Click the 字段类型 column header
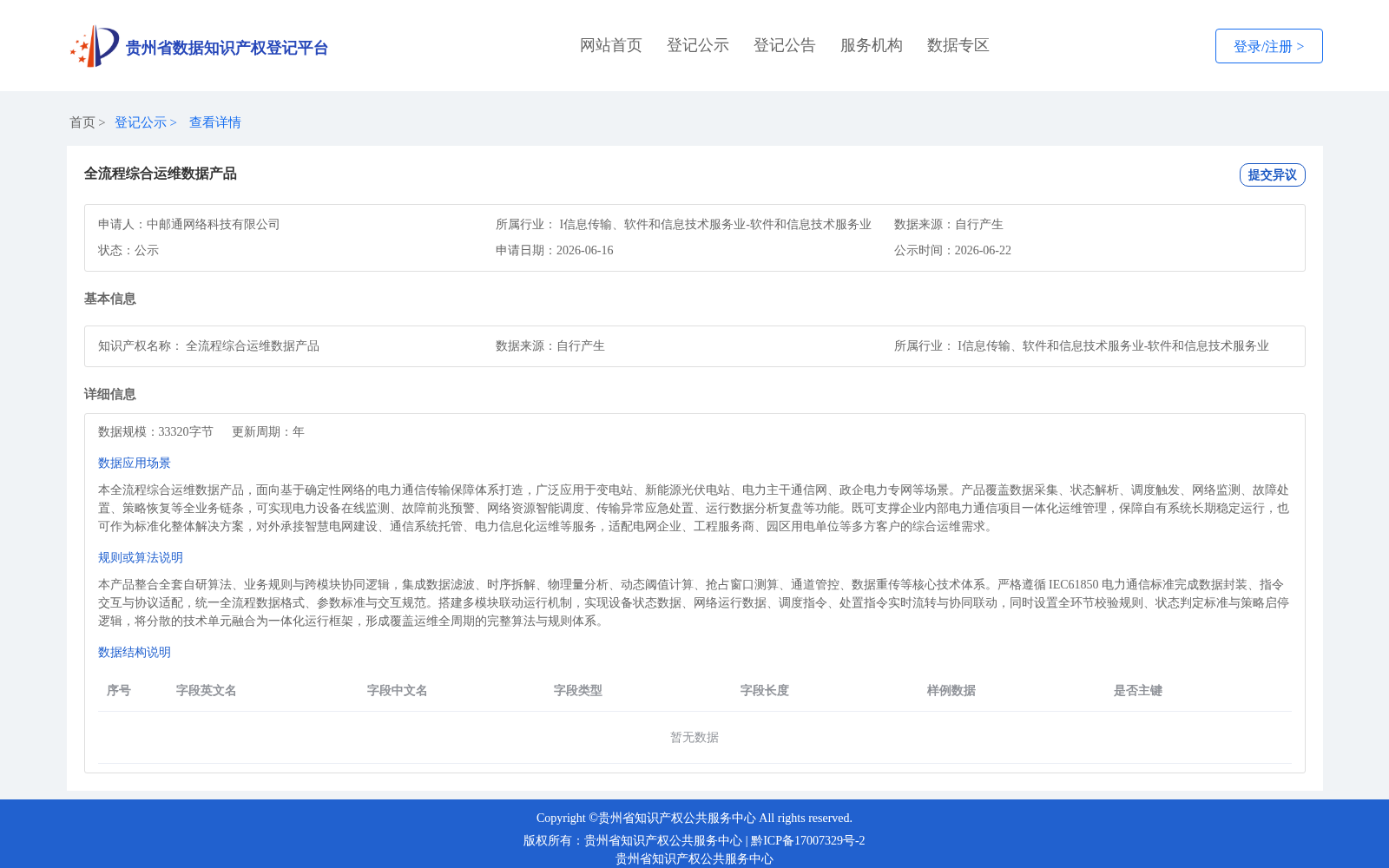The image size is (1389, 868). click(578, 690)
